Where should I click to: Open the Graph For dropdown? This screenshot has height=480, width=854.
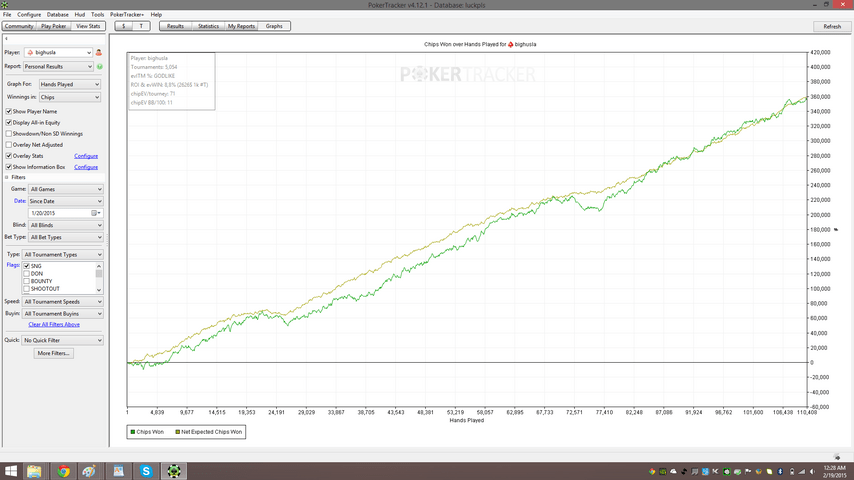tap(70, 84)
